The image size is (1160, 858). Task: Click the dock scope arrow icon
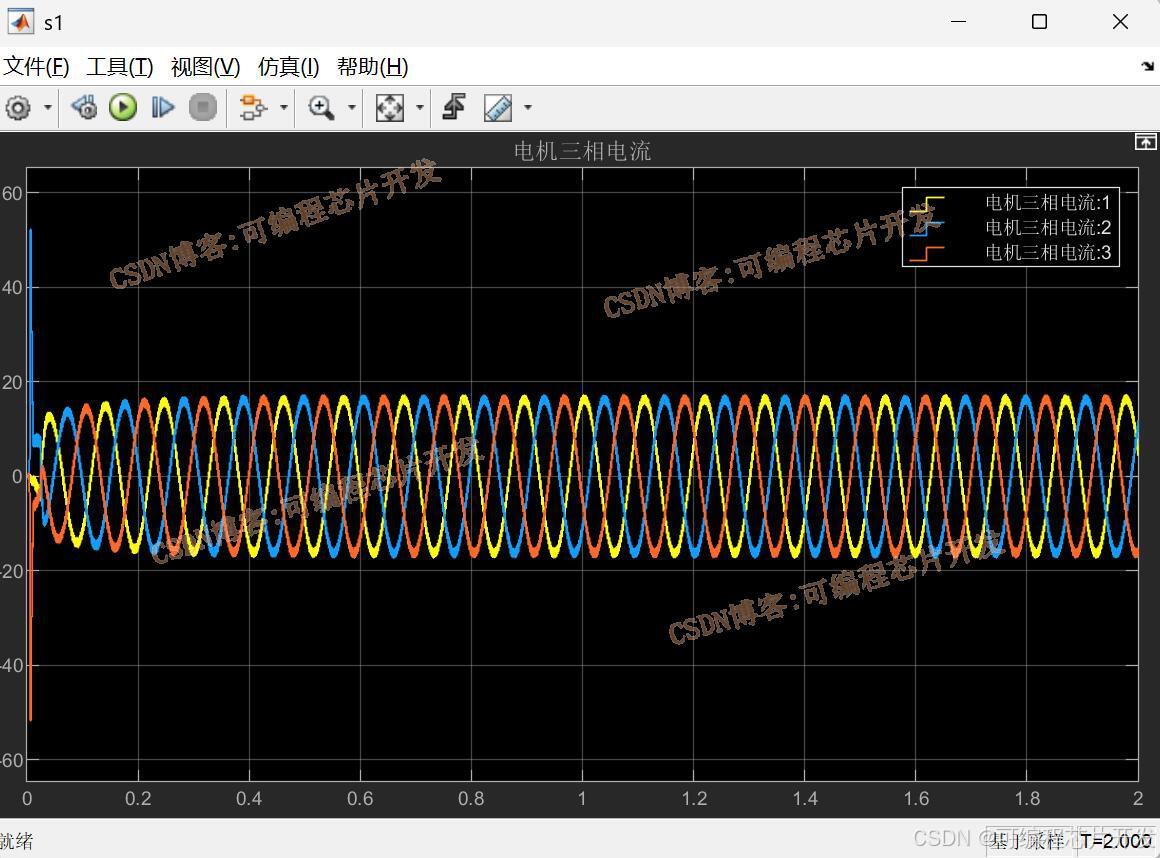tap(1147, 67)
